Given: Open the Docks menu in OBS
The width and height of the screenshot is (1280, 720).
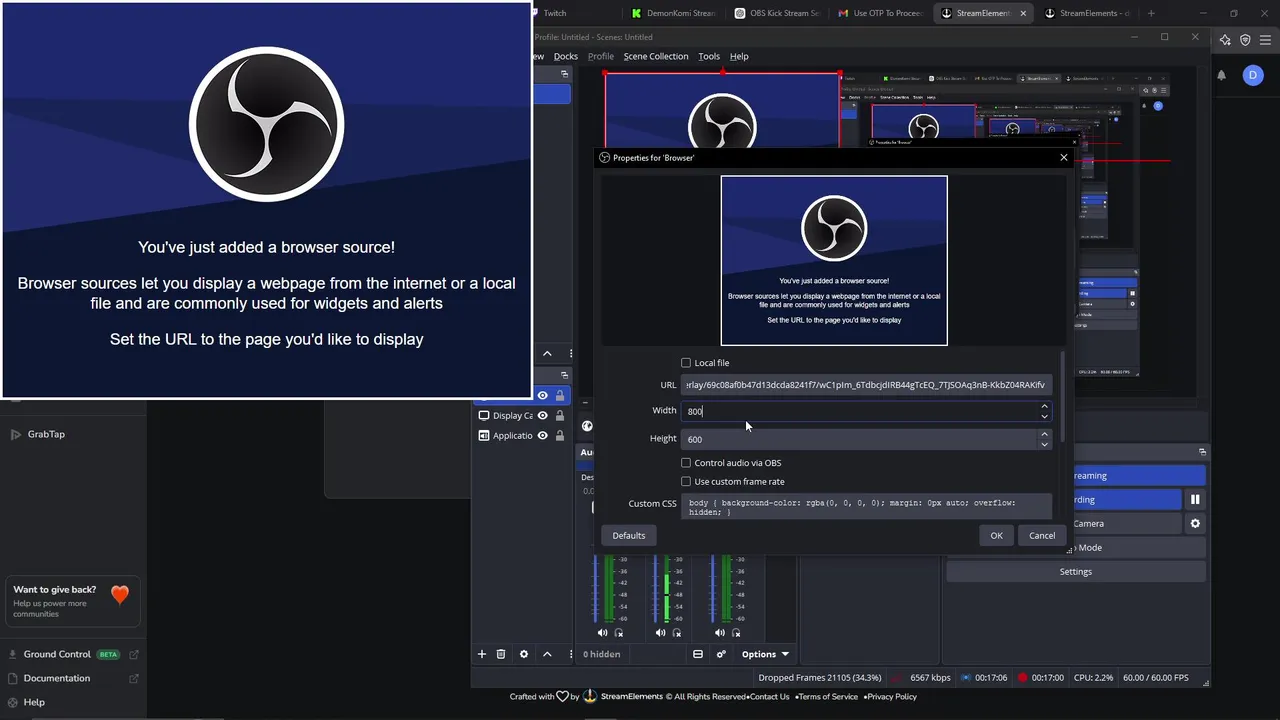Looking at the screenshot, I should click(566, 56).
